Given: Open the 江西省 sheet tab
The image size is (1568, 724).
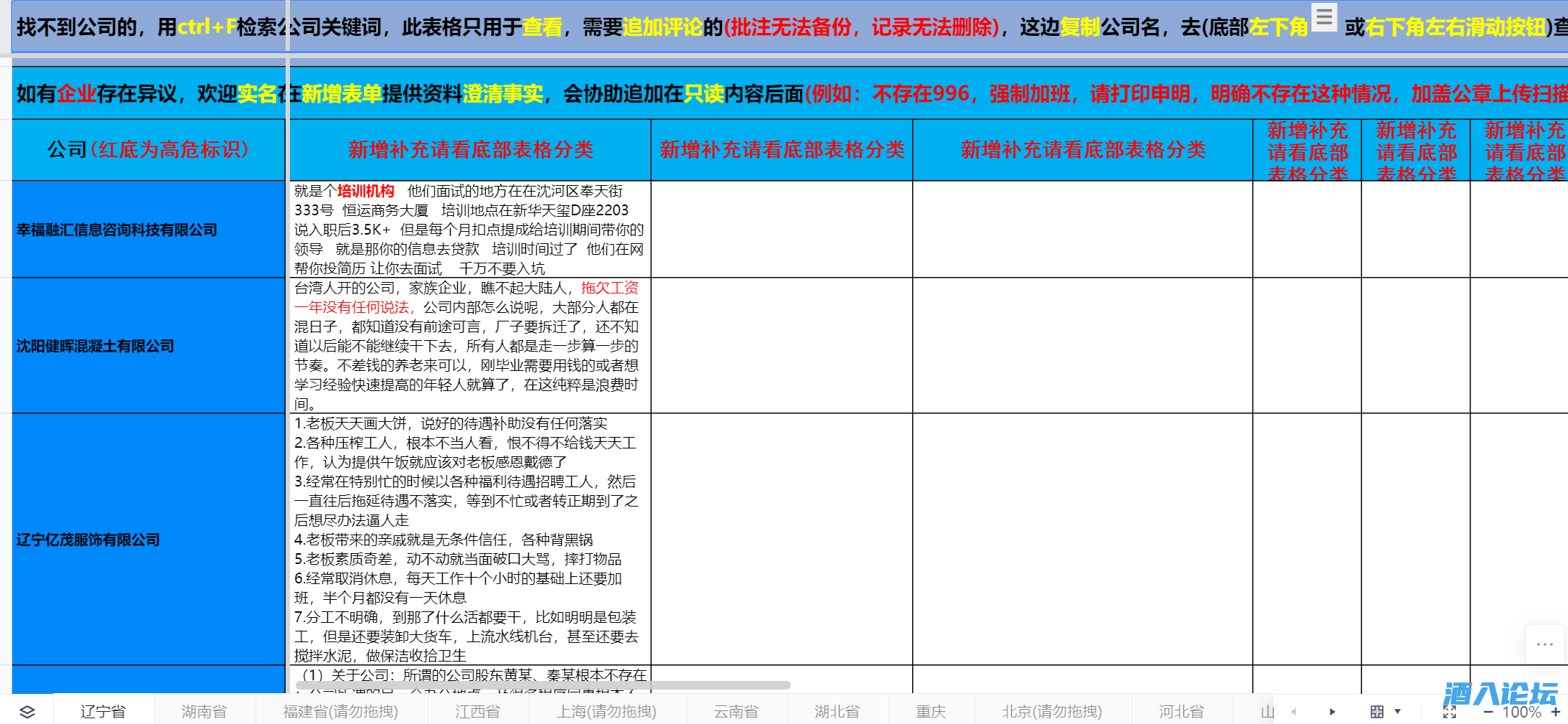Looking at the screenshot, I should [x=477, y=711].
